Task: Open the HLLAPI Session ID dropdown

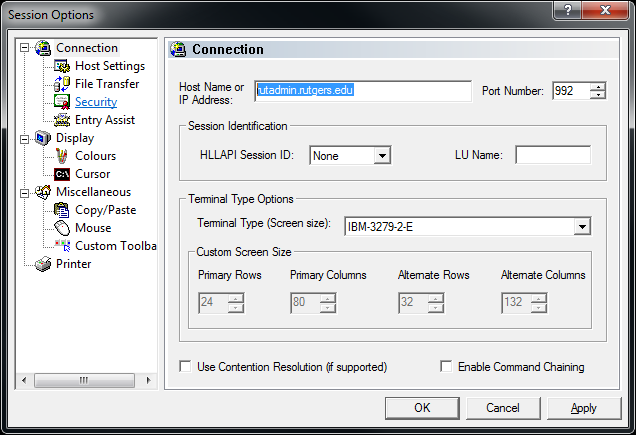Action: click(x=381, y=155)
